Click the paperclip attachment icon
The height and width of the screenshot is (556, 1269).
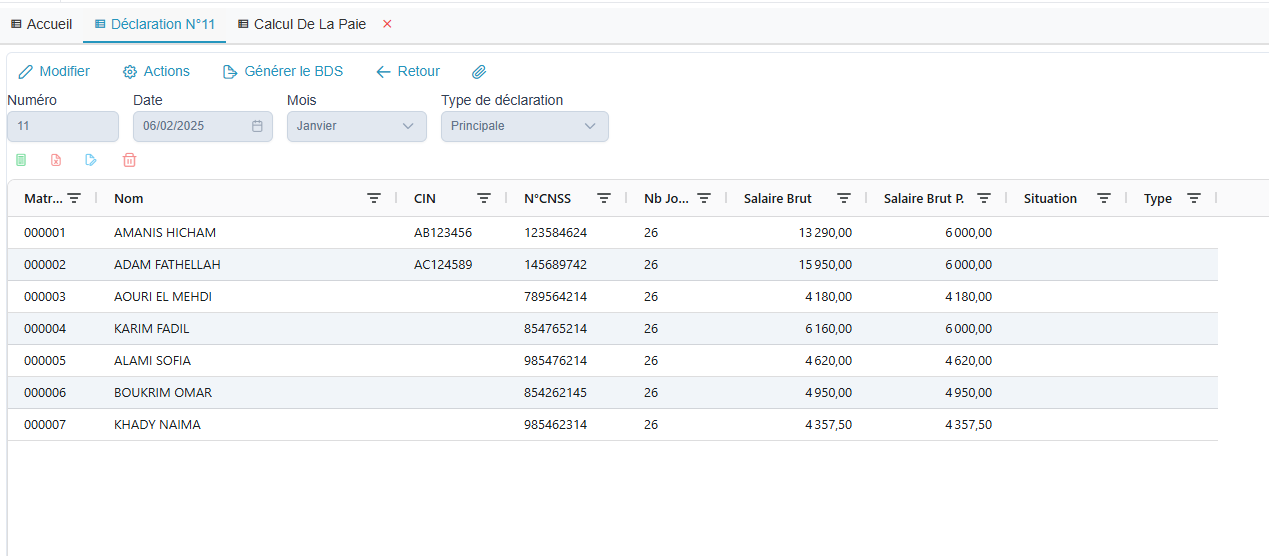pyautogui.click(x=479, y=72)
